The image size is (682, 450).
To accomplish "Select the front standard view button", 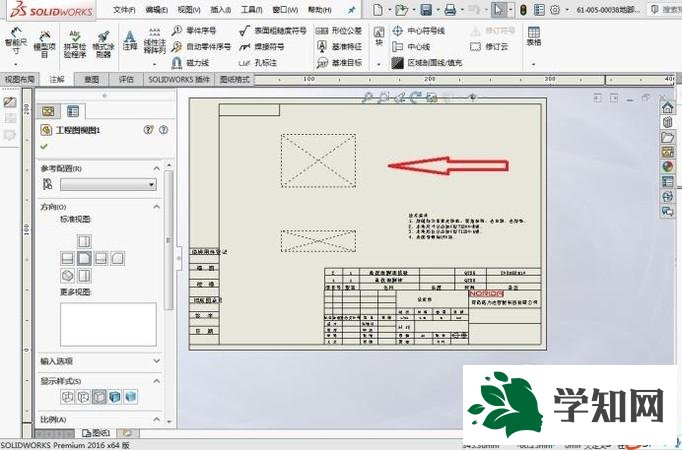I will pyautogui.click(x=84, y=258).
